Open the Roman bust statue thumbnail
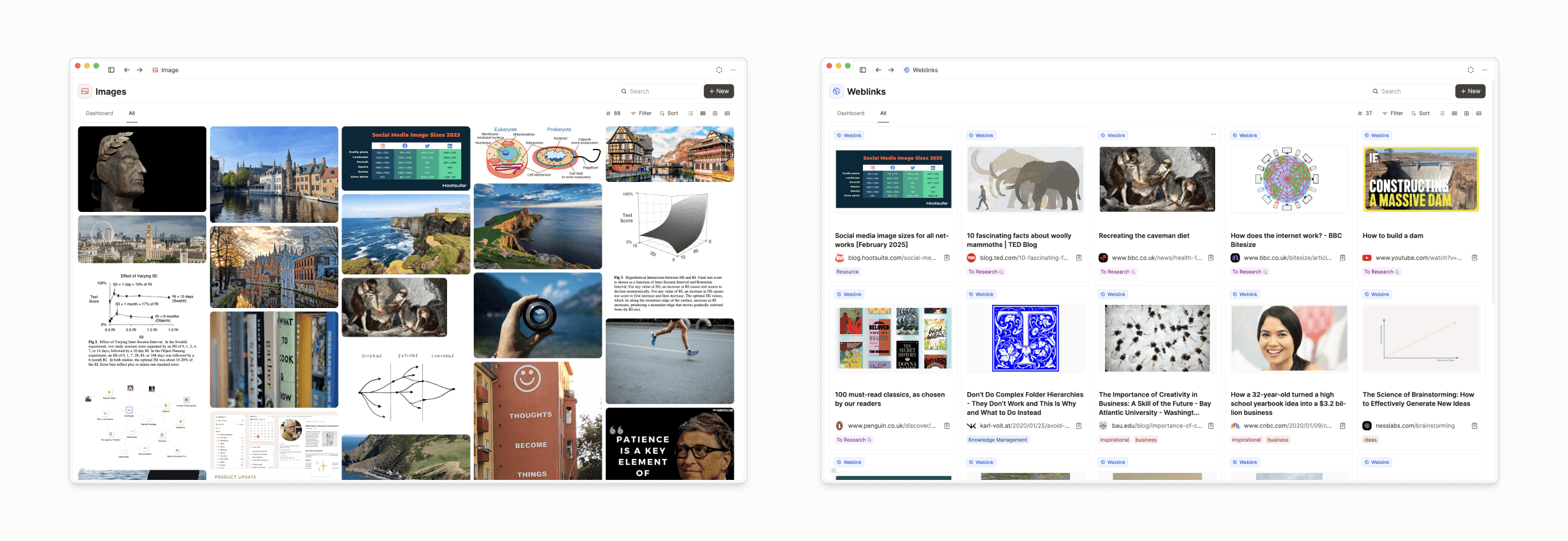 142,169
